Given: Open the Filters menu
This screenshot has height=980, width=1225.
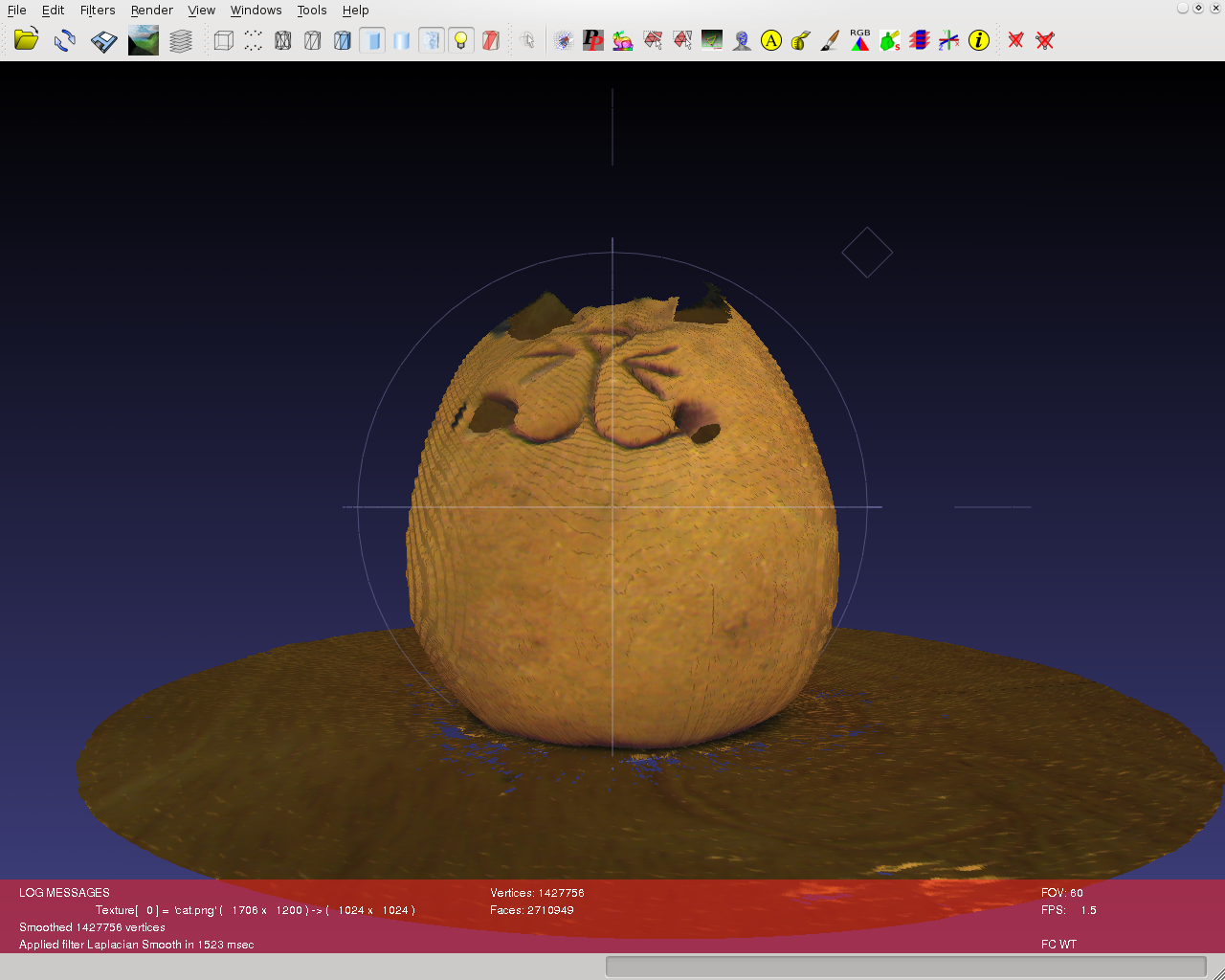Looking at the screenshot, I should [98, 11].
